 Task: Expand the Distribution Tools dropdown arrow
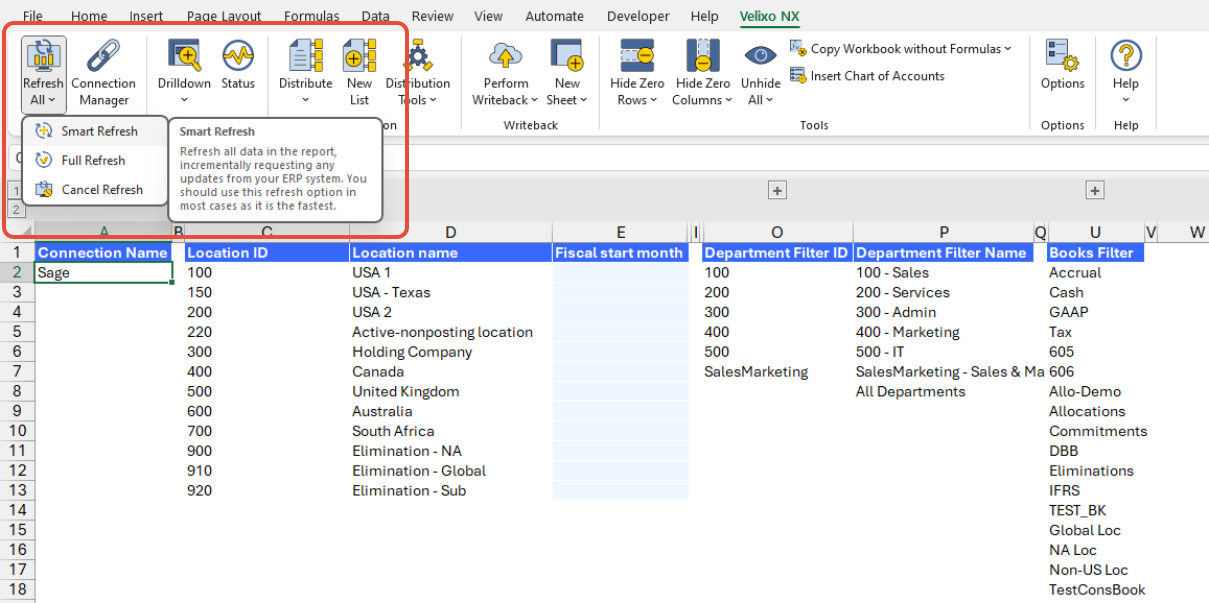[x=432, y=100]
